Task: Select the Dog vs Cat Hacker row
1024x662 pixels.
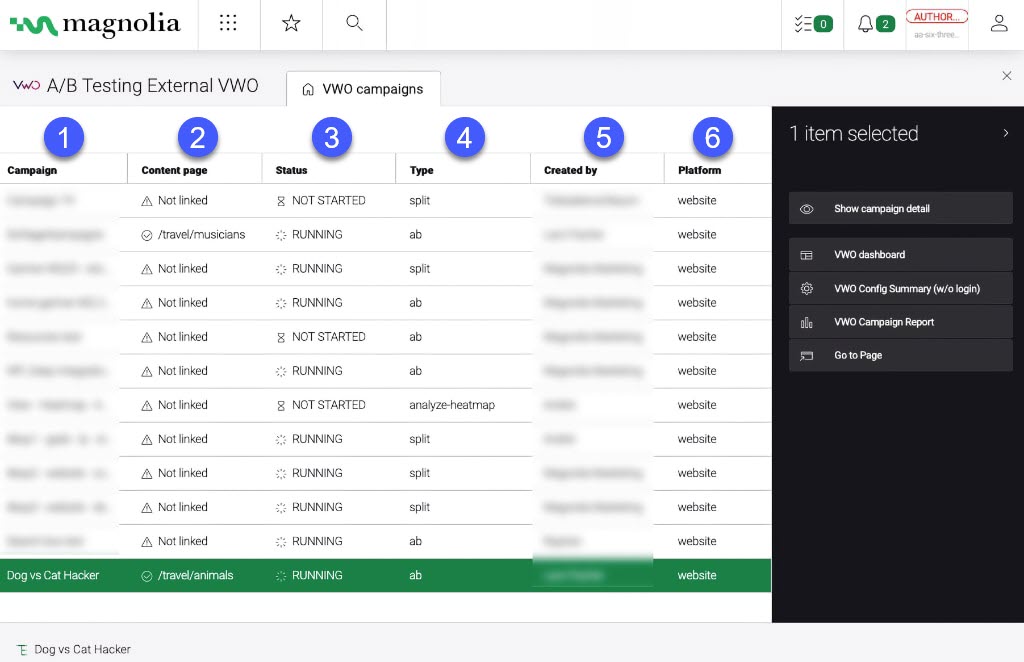Action: (53, 576)
